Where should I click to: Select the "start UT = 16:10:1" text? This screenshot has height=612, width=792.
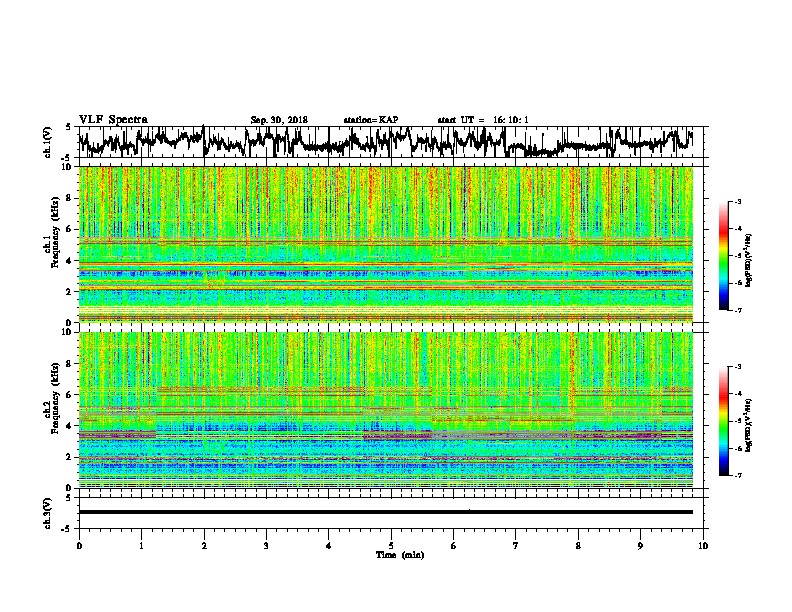click(483, 120)
